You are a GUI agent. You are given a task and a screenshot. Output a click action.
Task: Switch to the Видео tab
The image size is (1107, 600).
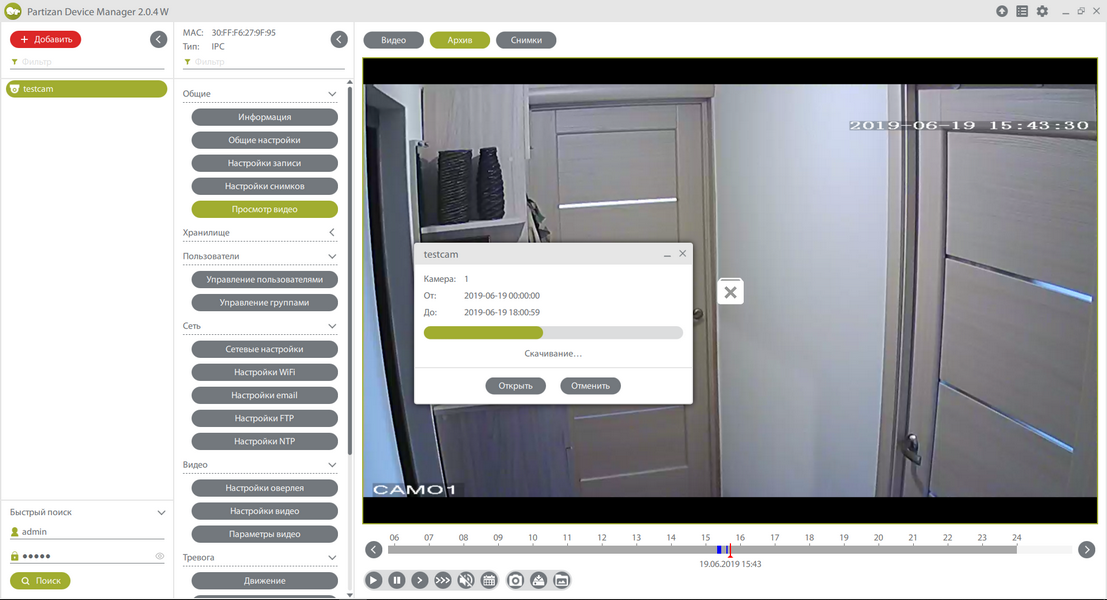click(393, 40)
